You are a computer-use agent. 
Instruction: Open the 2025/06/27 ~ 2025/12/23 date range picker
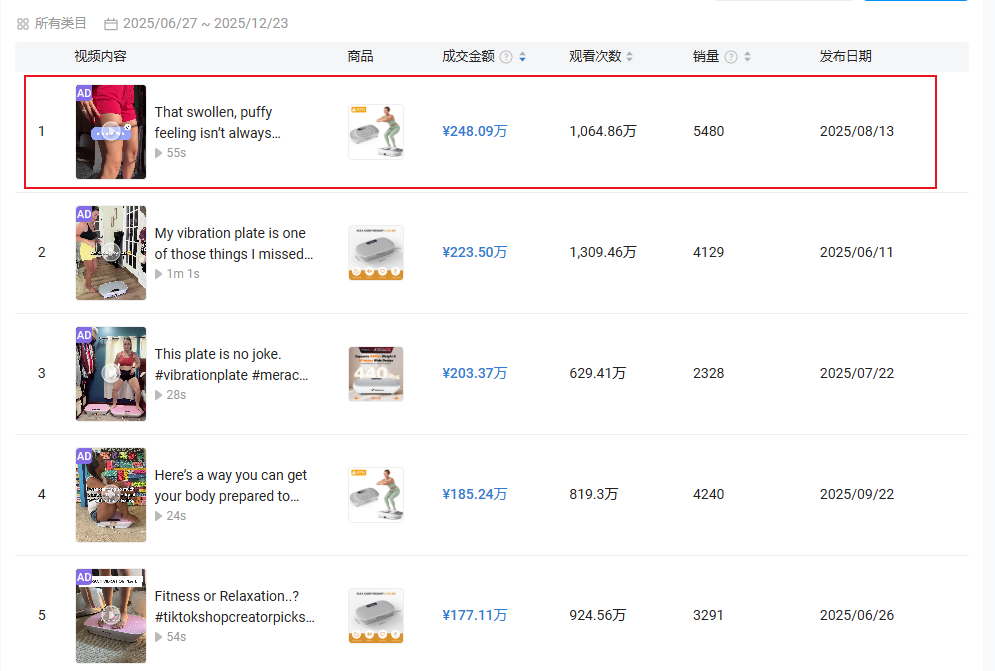click(x=205, y=23)
